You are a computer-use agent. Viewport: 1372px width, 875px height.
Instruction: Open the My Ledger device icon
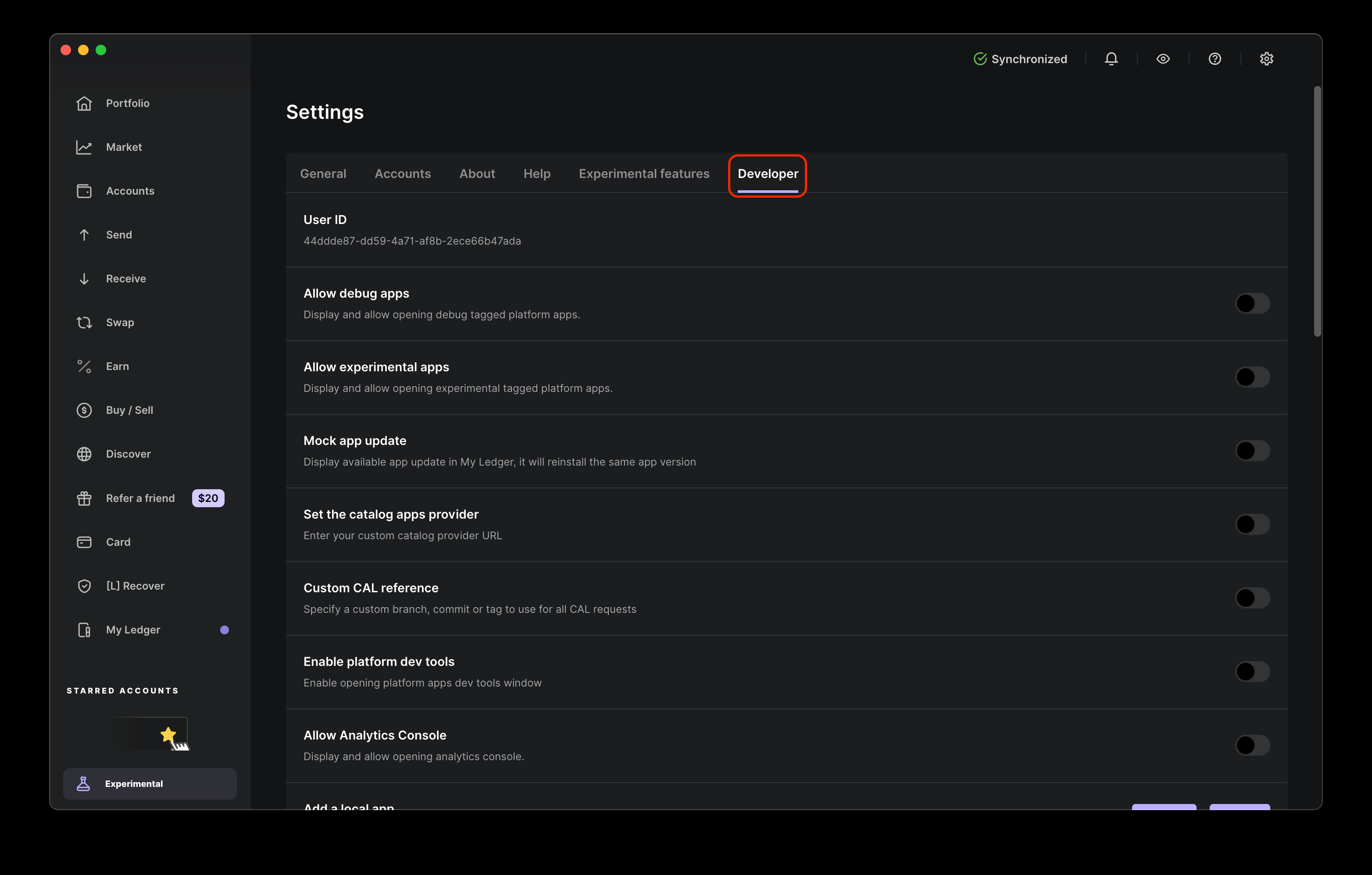[84, 630]
